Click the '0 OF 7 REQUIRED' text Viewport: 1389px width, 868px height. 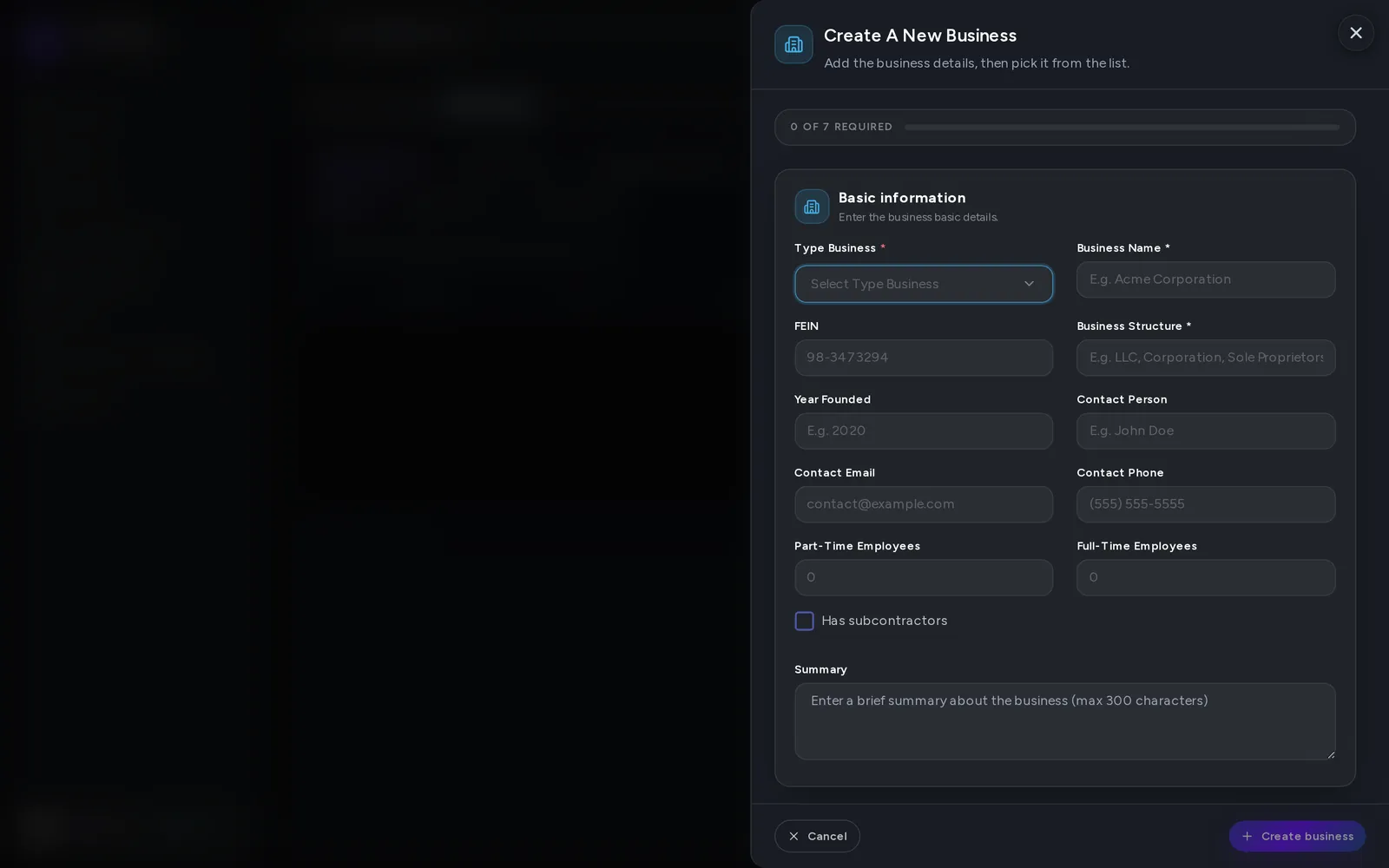[x=841, y=127]
